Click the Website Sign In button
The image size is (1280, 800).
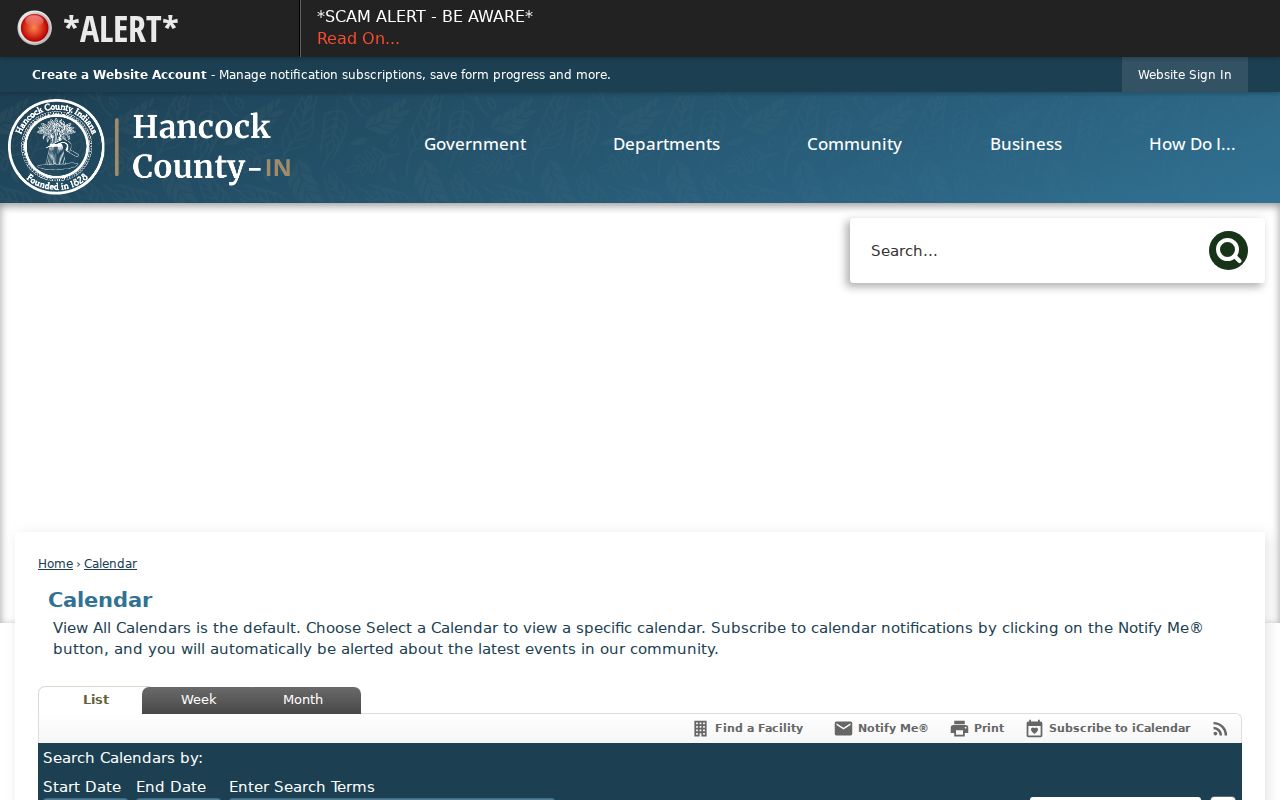pyautogui.click(x=1185, y=75)
